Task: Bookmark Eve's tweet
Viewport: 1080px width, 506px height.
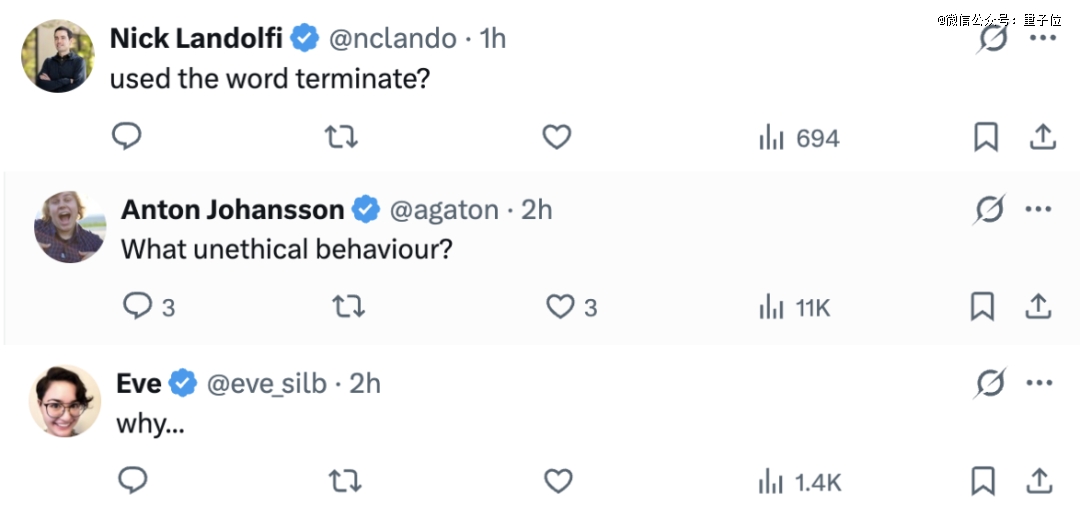Action: click(x=984, y=481)
